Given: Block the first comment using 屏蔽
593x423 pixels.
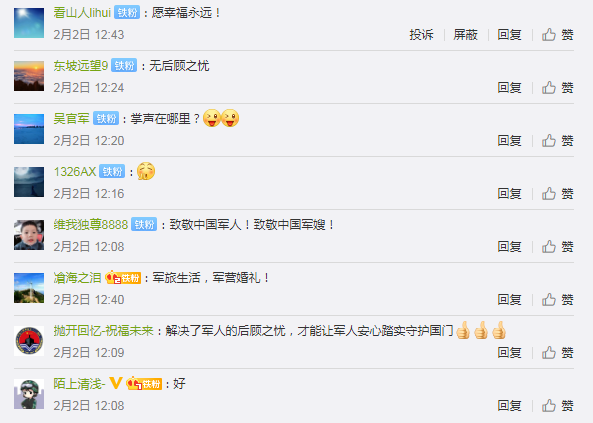Looking at the screenshot, I should coord(466,35).
